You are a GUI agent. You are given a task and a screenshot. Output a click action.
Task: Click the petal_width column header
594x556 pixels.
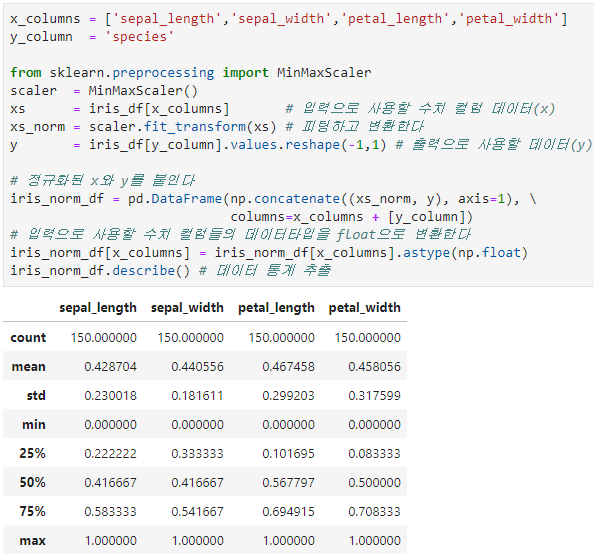(x=364, y=308)
